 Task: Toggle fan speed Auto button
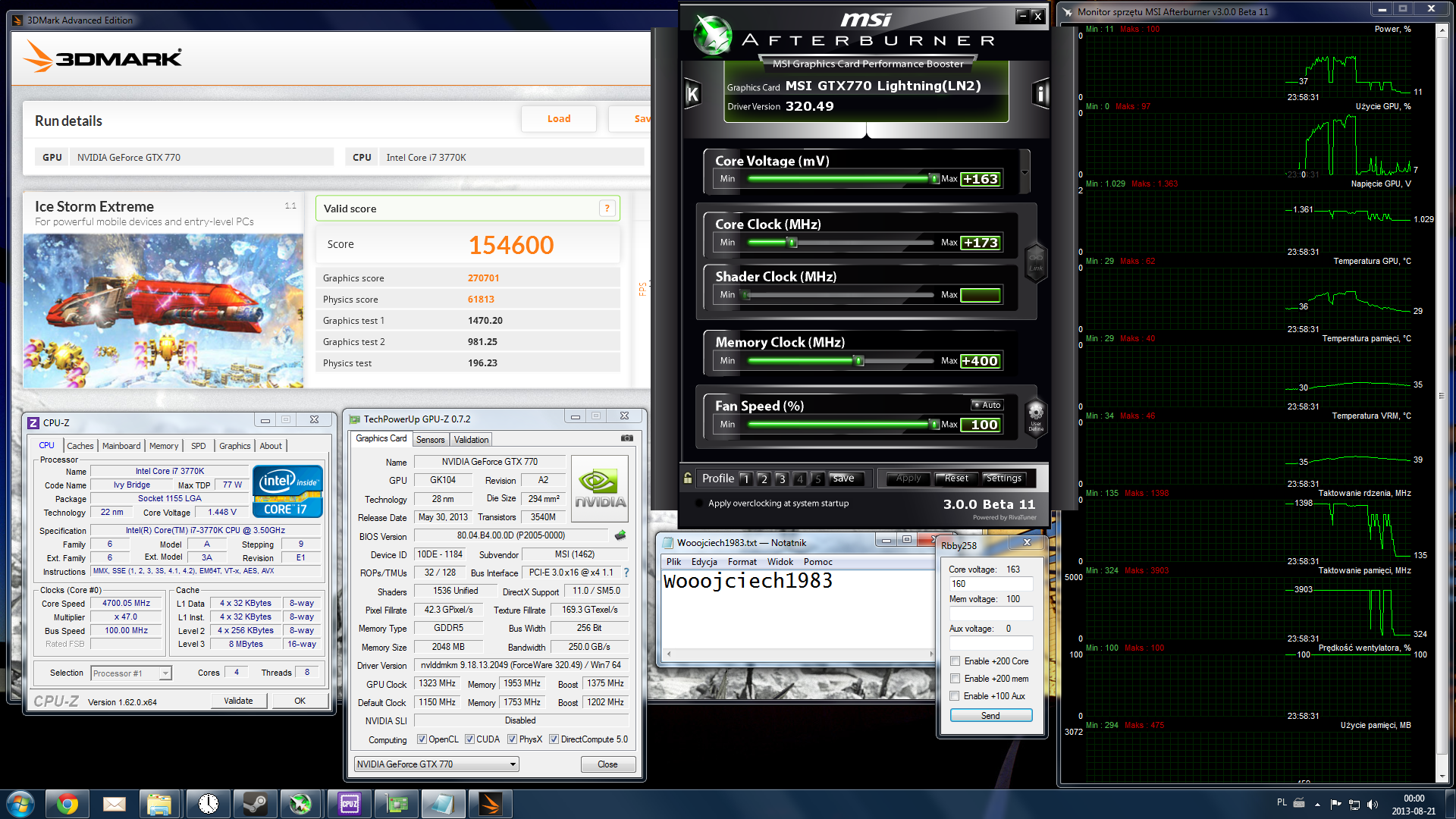point(987,405)
